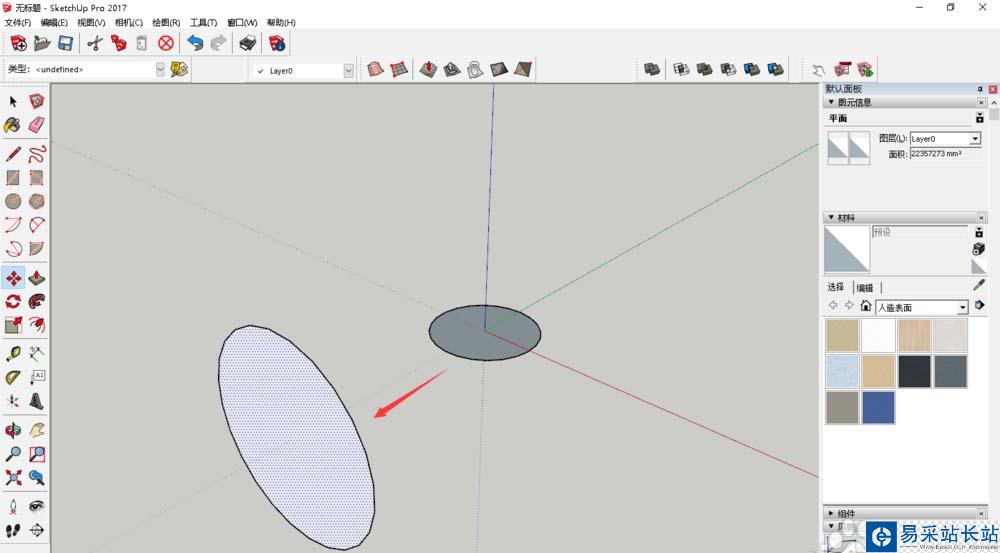Activate the Look Around eye tool
The height and width of the screenshot is (553, 1000).
(x=37, y=506)
